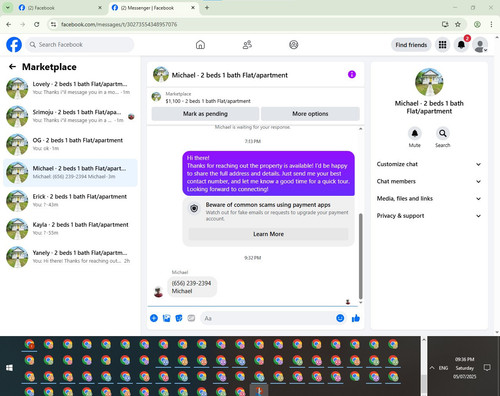
Task: Open a new browser tab
Action: click(x=207, y=7)
